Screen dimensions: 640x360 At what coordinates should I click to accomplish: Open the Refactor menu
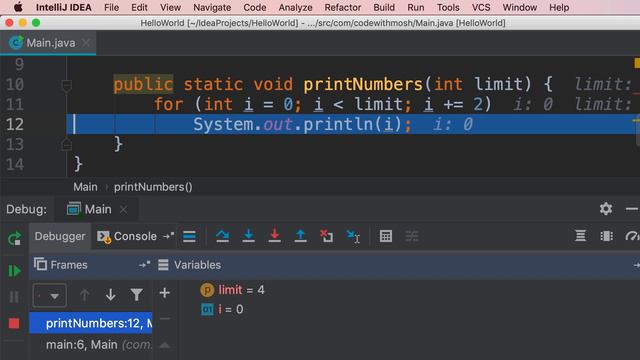click(x=342, y=7)
